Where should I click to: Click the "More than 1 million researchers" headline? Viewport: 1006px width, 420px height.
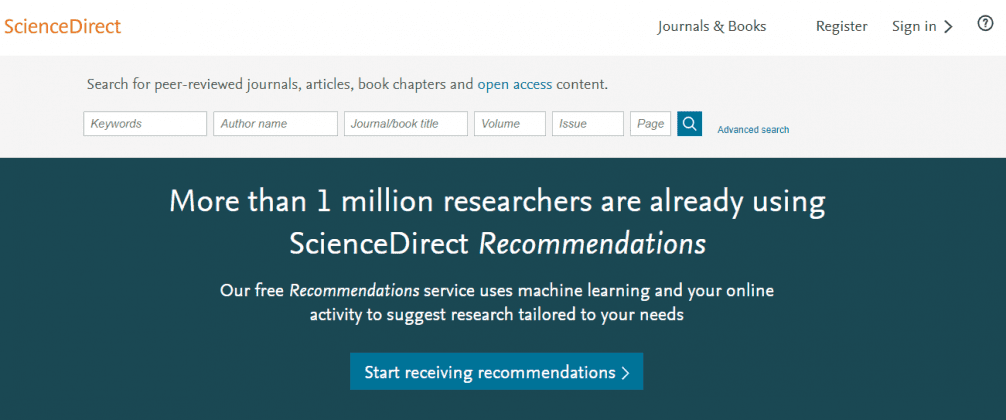[x=497, y=222]
